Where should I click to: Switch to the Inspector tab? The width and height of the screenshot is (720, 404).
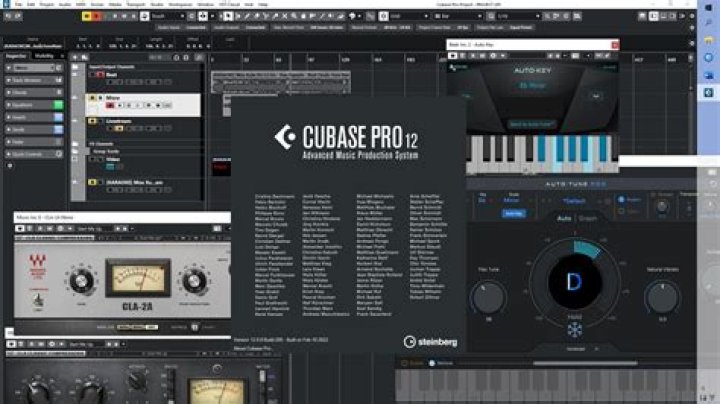click(16, 56)
